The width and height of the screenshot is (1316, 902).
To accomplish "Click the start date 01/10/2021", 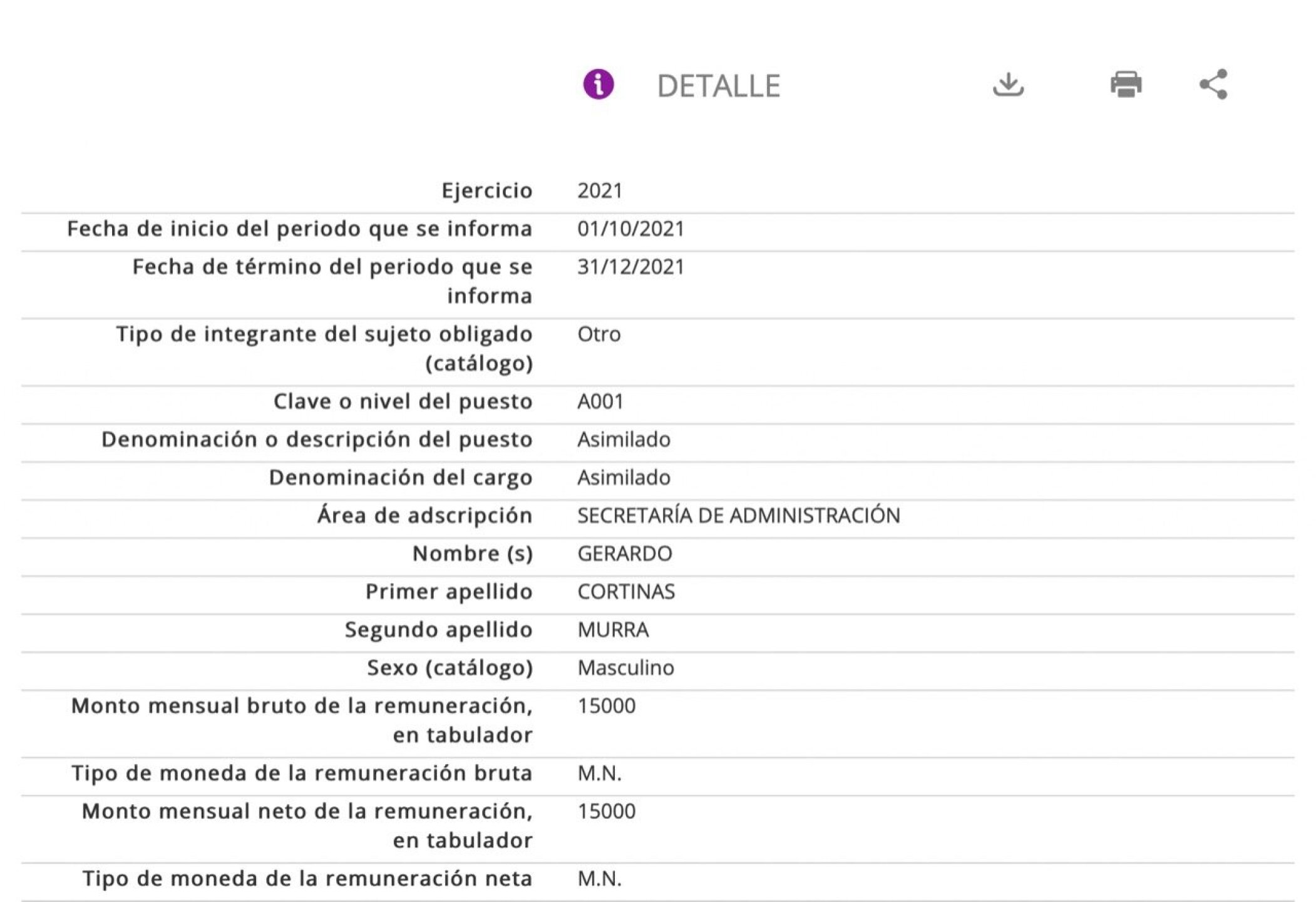I will [x=630, y=229].
